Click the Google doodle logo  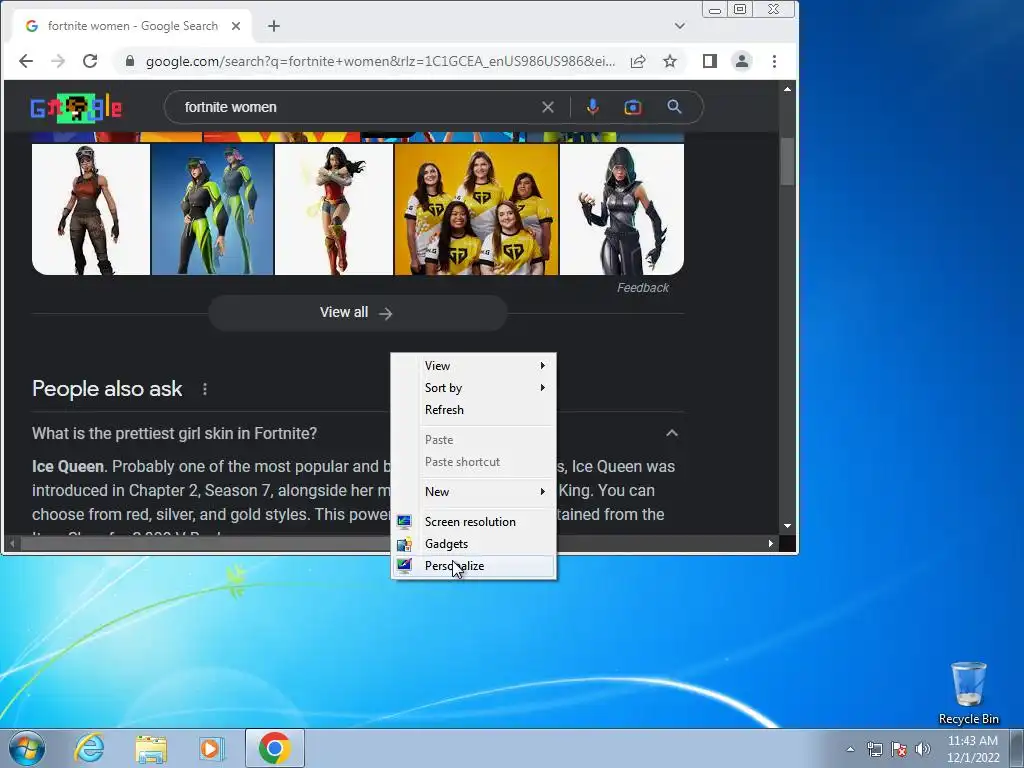76,108
